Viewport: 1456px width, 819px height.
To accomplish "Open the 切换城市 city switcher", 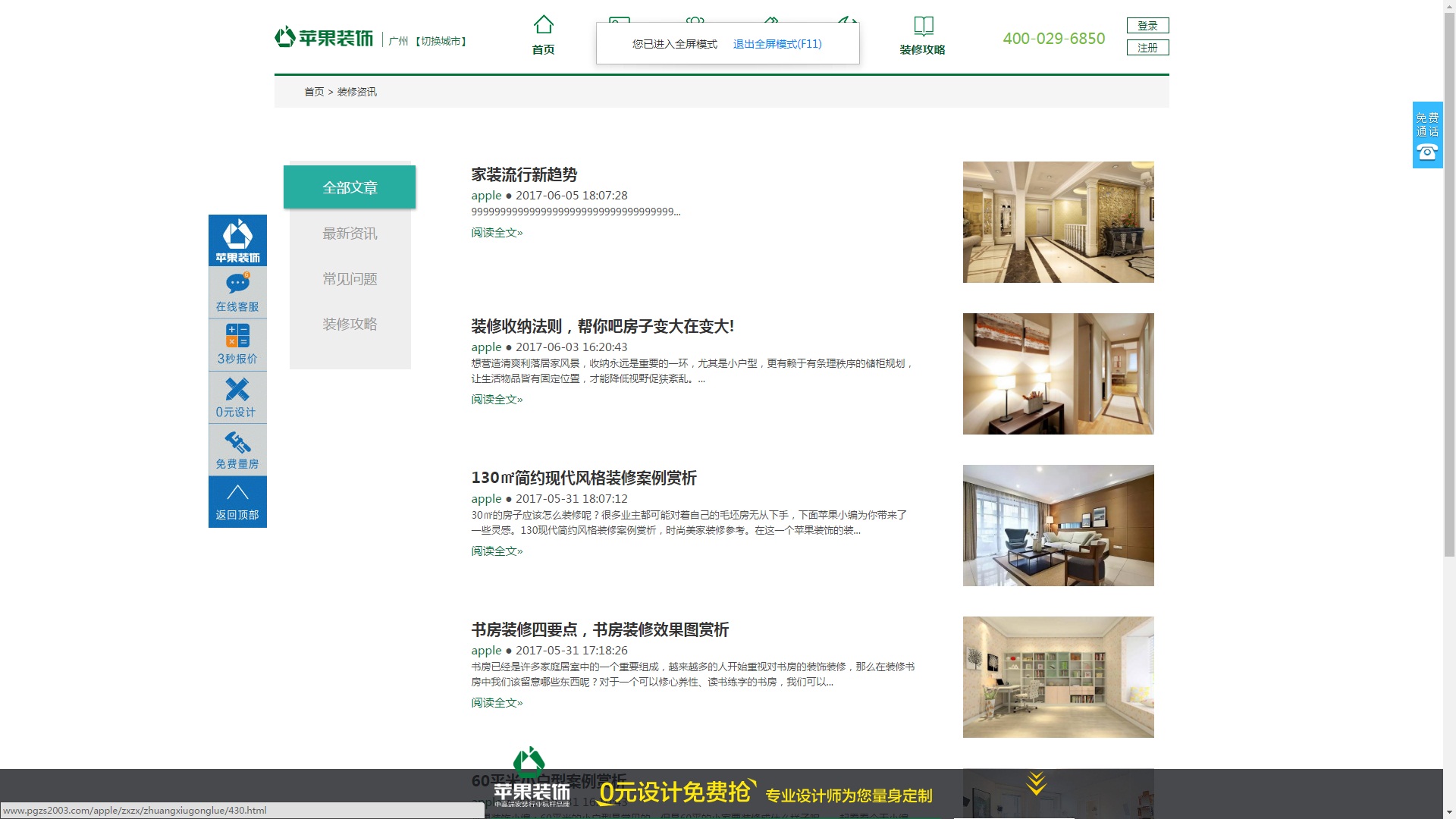I will pyautogui.click(x=441, y=41).
